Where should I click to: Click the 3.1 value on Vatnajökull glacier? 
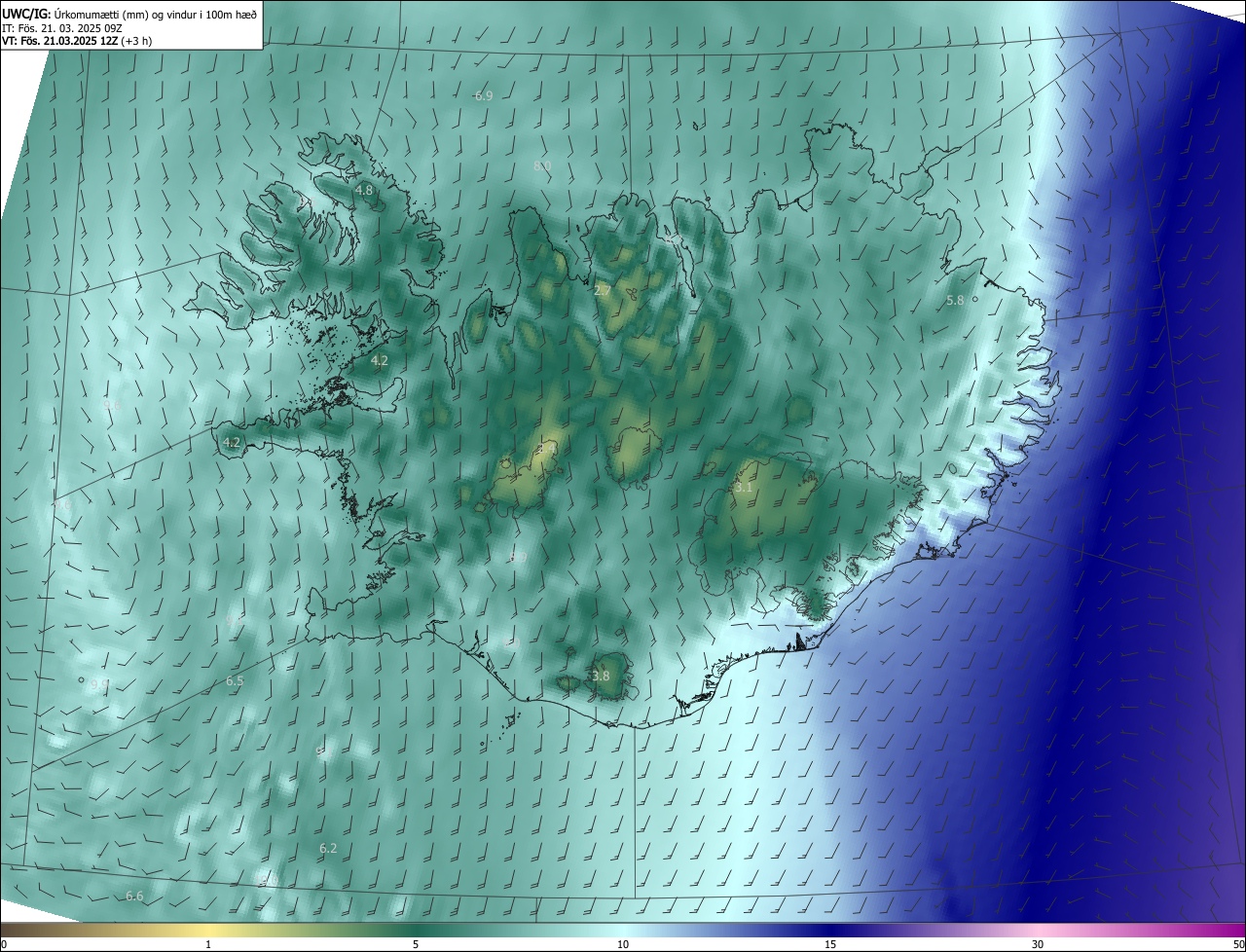(744, 488)
